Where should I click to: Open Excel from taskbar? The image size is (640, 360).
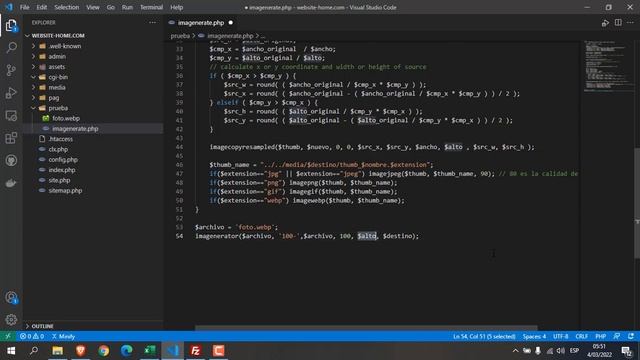[150, 351]
